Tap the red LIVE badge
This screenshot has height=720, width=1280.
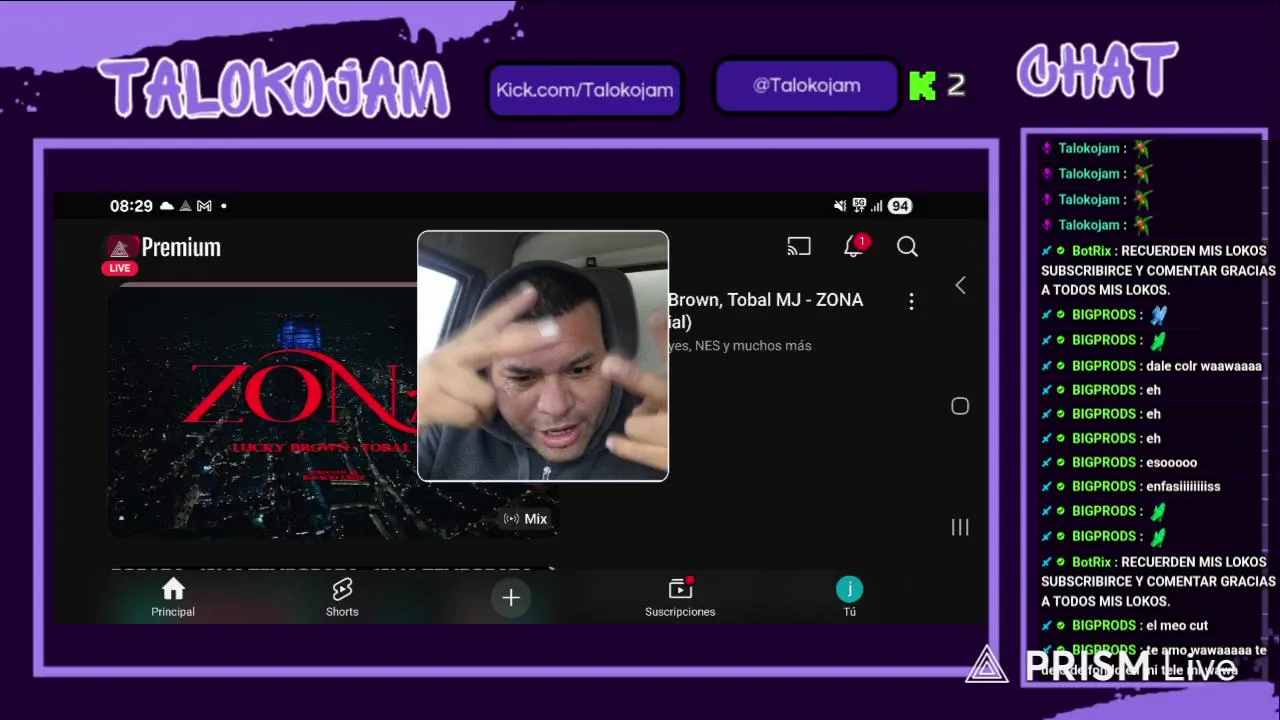pyautogui.click(x=119, y=268)
